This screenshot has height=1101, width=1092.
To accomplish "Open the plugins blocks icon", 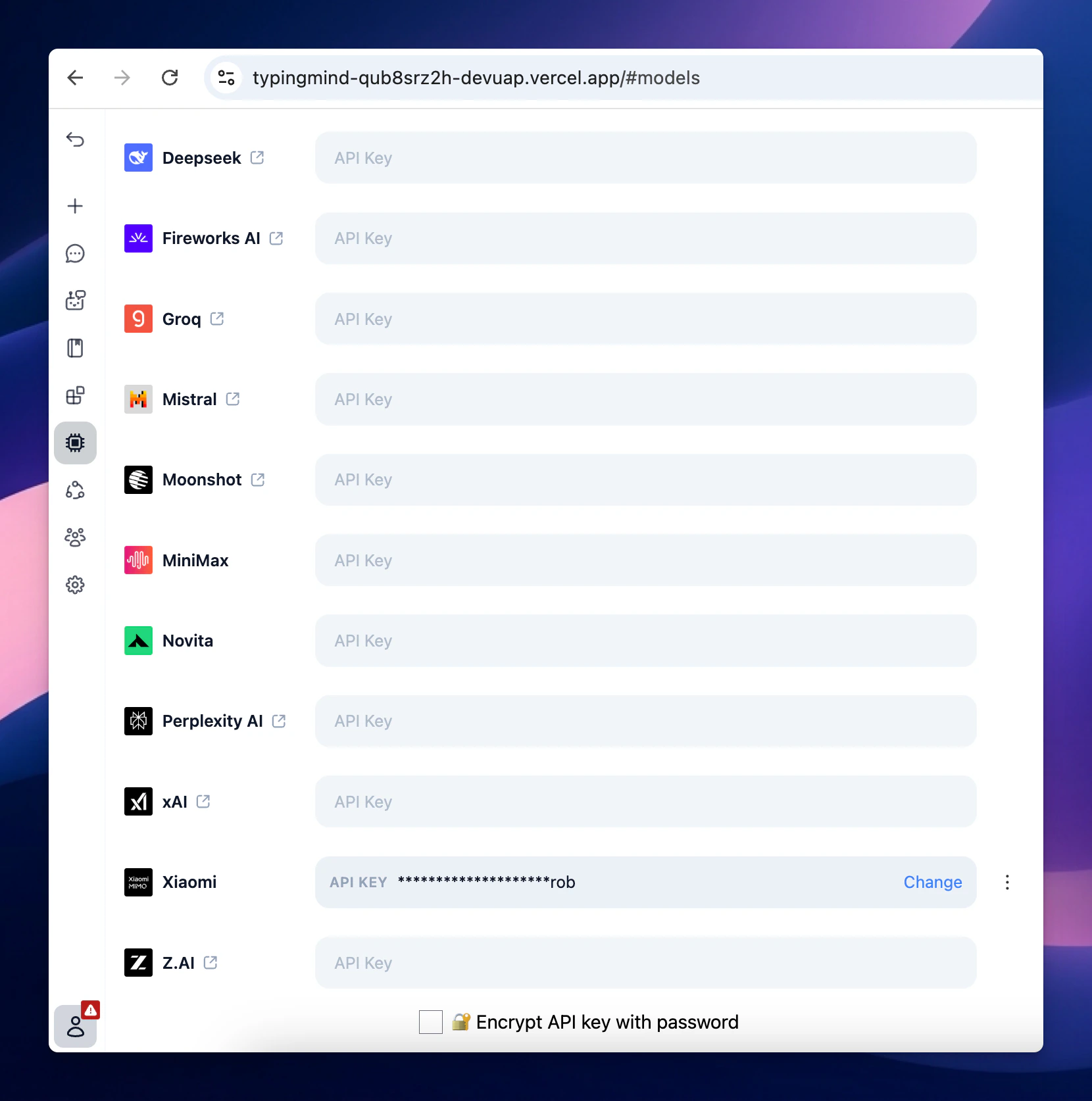I will click(75, 395).
